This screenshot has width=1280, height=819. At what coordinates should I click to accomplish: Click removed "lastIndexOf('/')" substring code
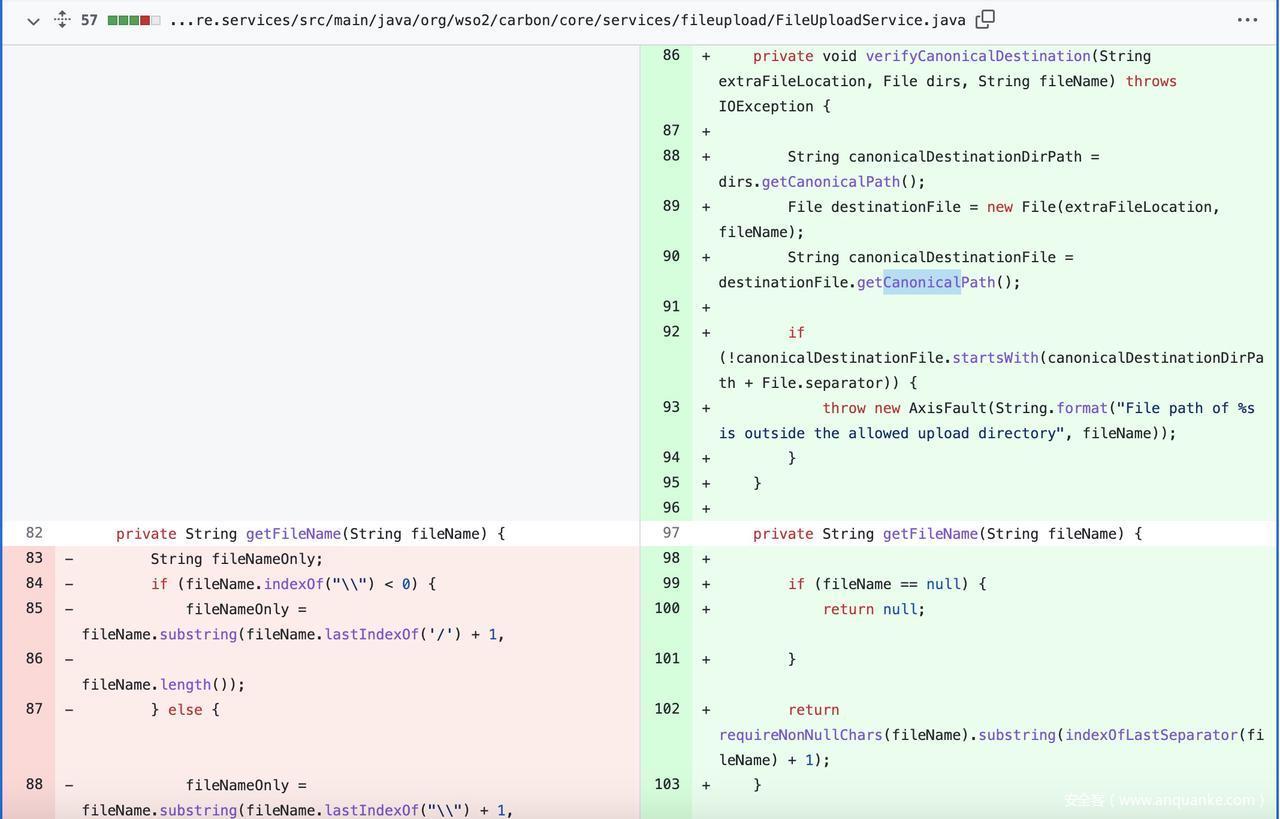coord(293,635)
